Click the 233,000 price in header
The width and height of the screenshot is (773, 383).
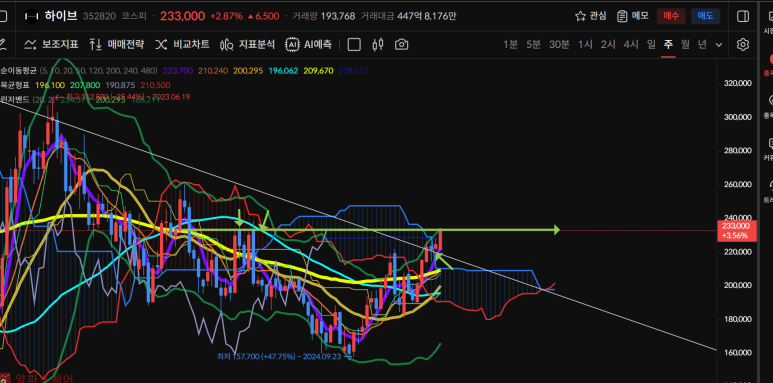[182, 16]
